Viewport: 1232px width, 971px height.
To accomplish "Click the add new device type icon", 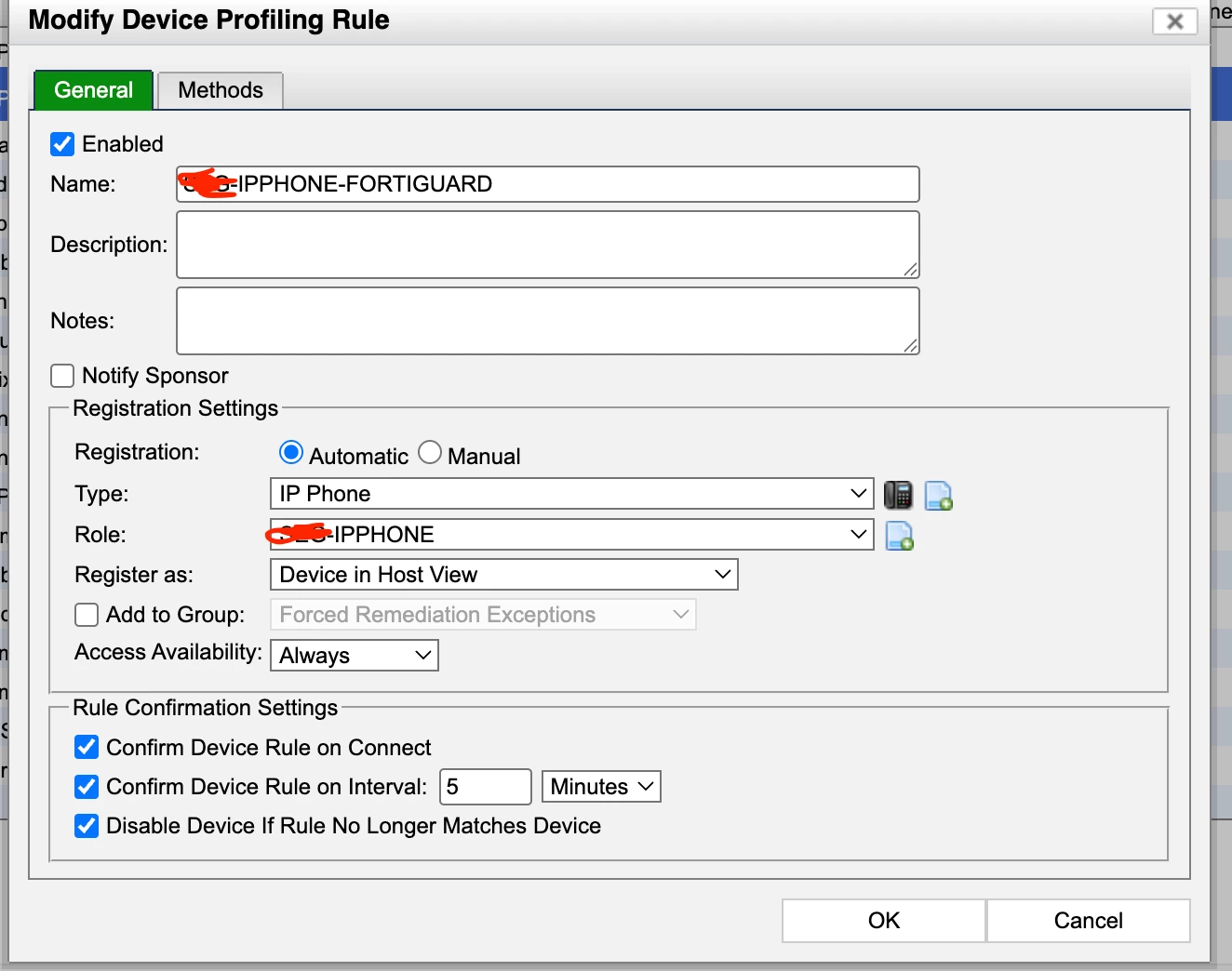I will tap(939, 496).
